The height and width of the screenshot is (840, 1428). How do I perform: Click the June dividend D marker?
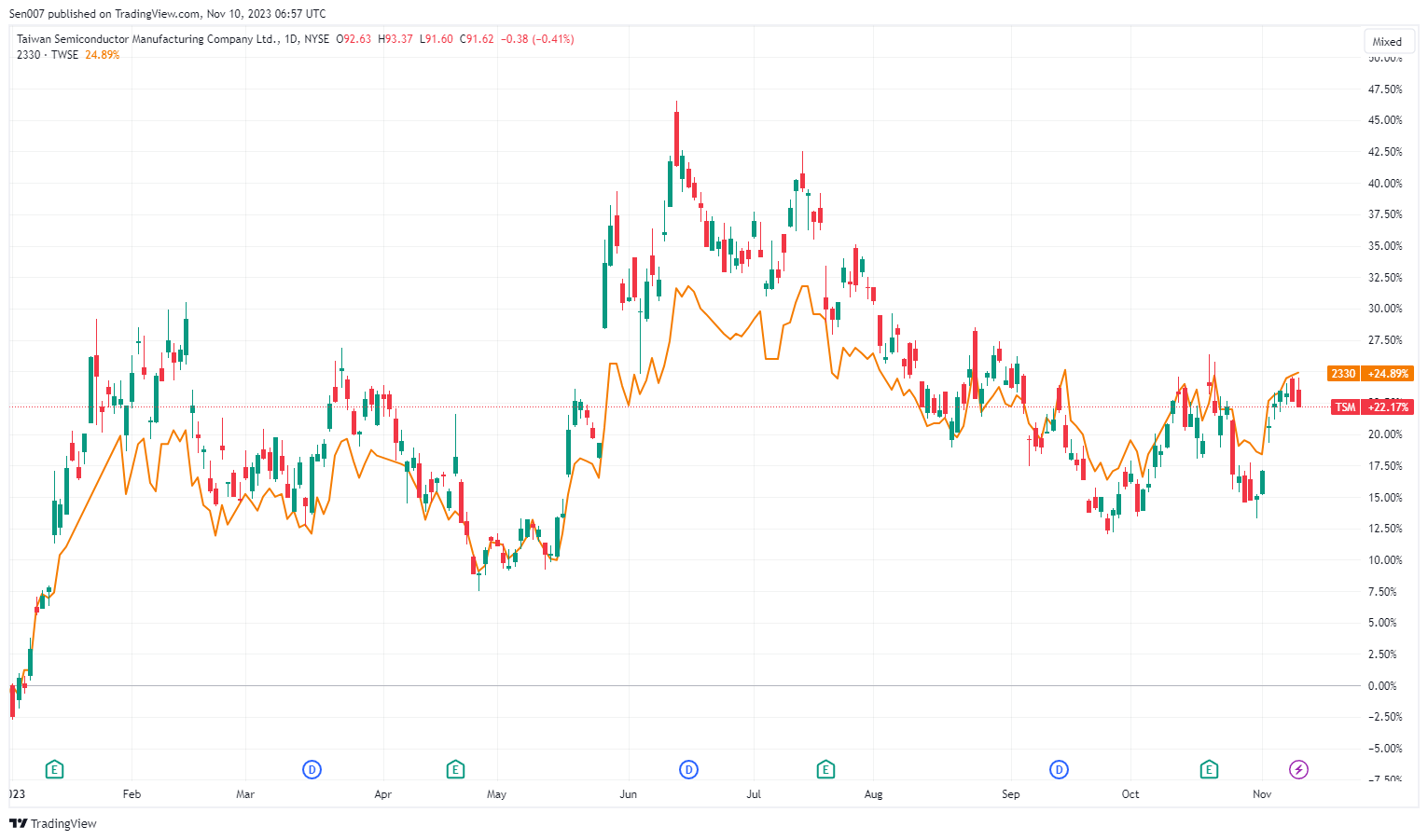(x=688, y=769)
